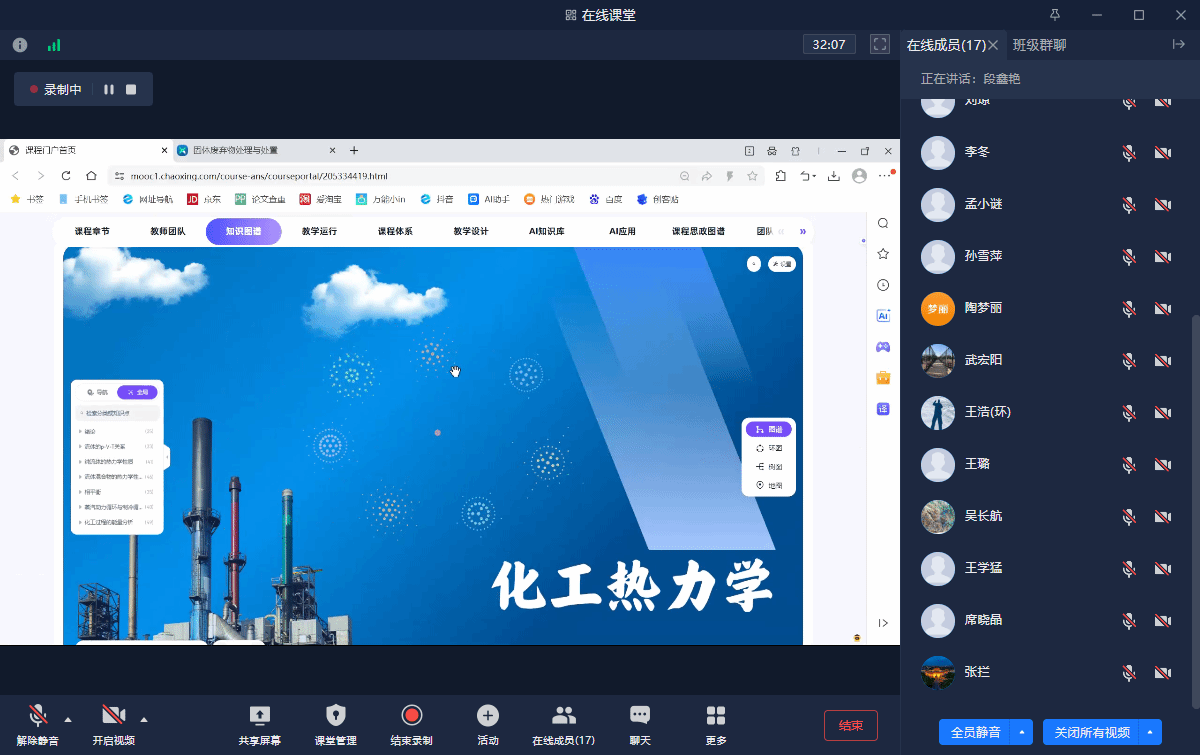Click the red 结束 button
The width and height of the screenshot is (1200, 755).
point(850,725)
